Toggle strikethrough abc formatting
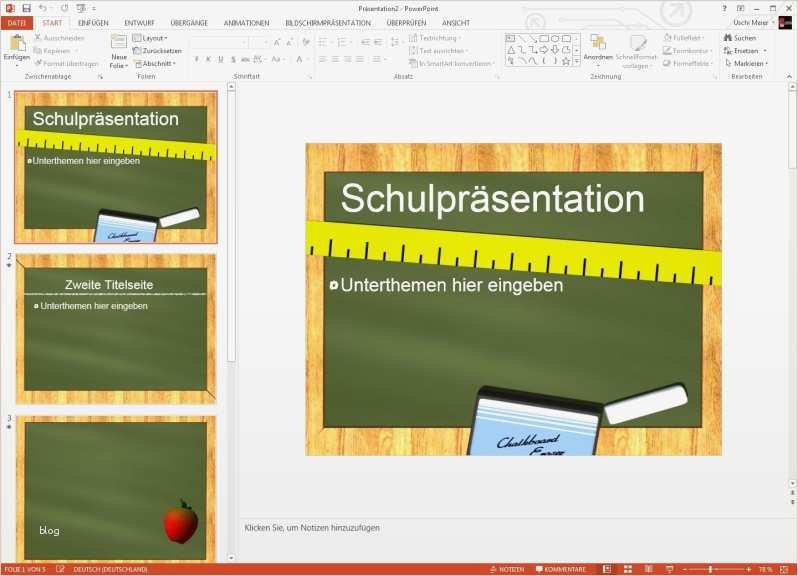 coord(245,60)
